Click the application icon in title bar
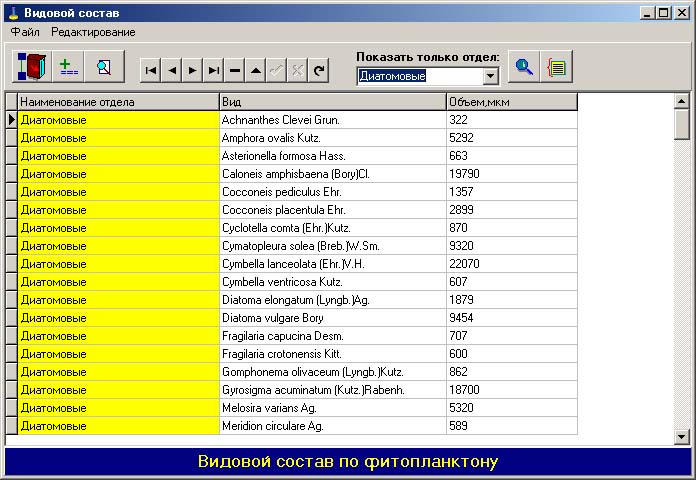Viewport: 696px width, 480px height. [14, 13]
